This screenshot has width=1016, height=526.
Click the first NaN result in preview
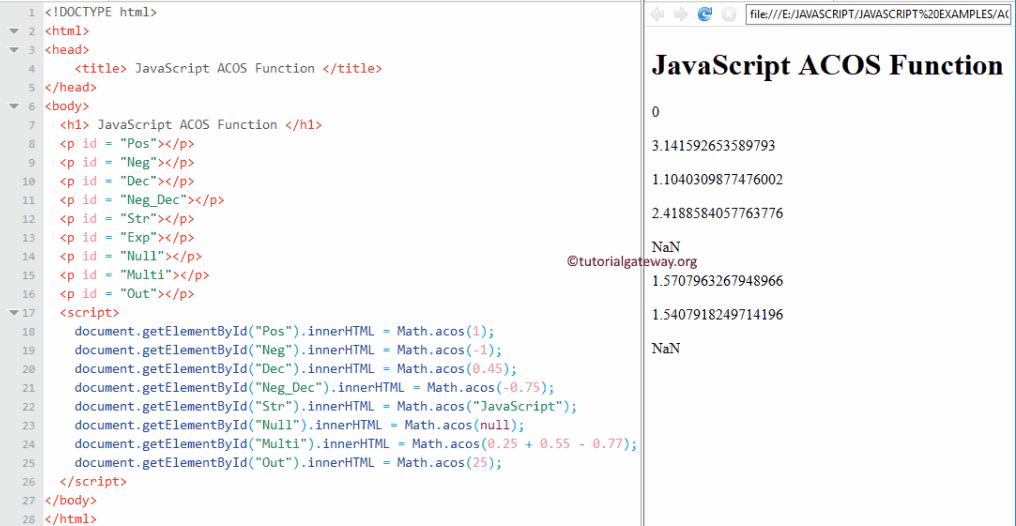[x=665, y=247]
